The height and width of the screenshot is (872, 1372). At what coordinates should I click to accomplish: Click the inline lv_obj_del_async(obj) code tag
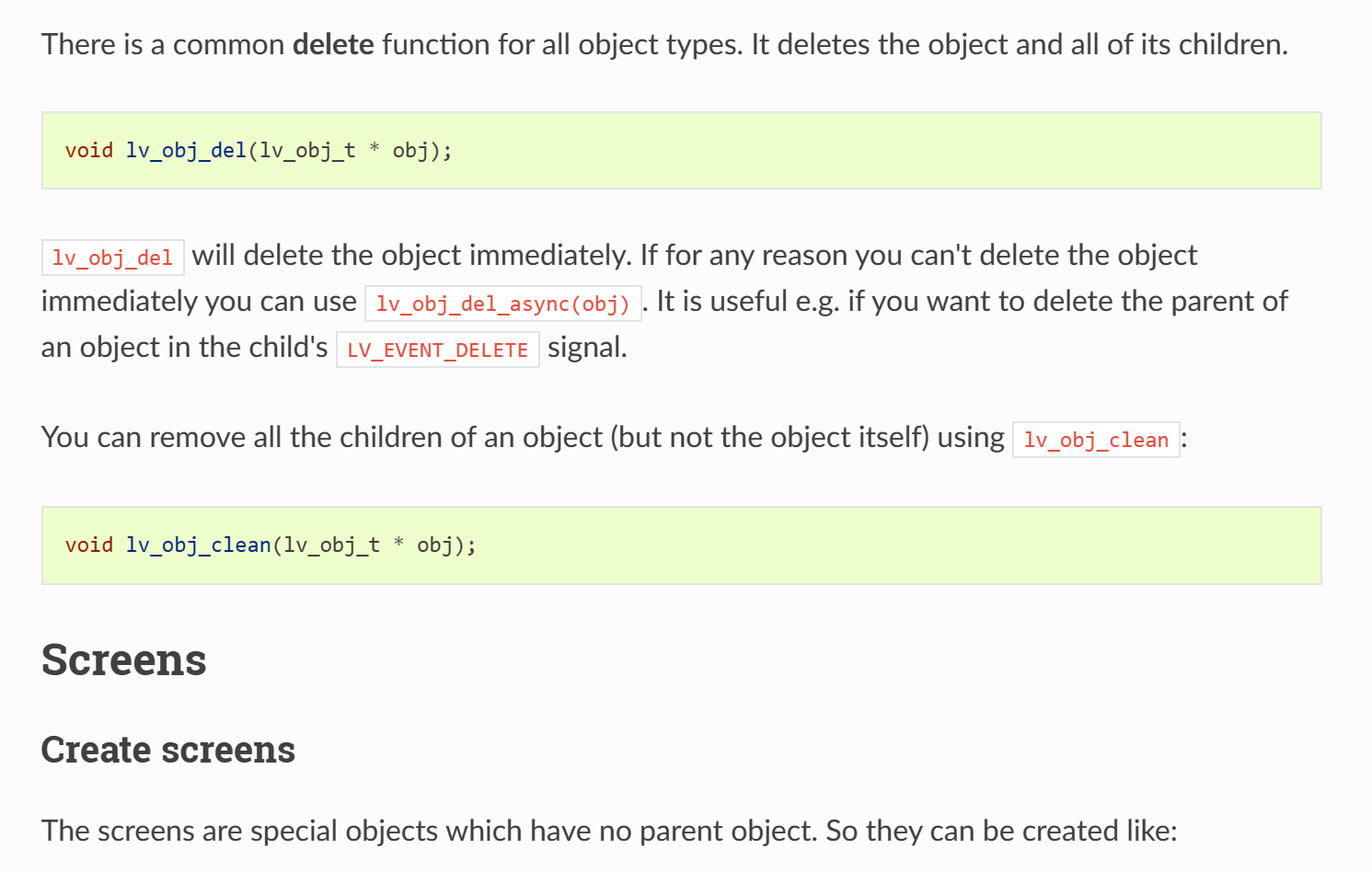[x=502, y=304]
